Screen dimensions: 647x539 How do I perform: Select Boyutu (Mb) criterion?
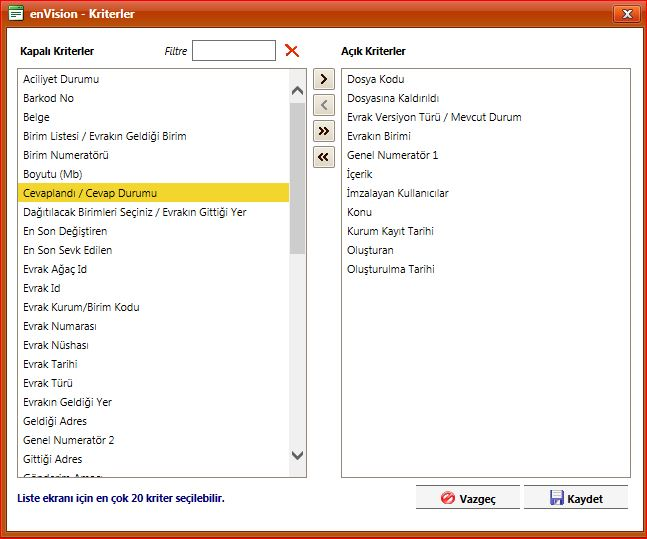[x=153, y=174]
